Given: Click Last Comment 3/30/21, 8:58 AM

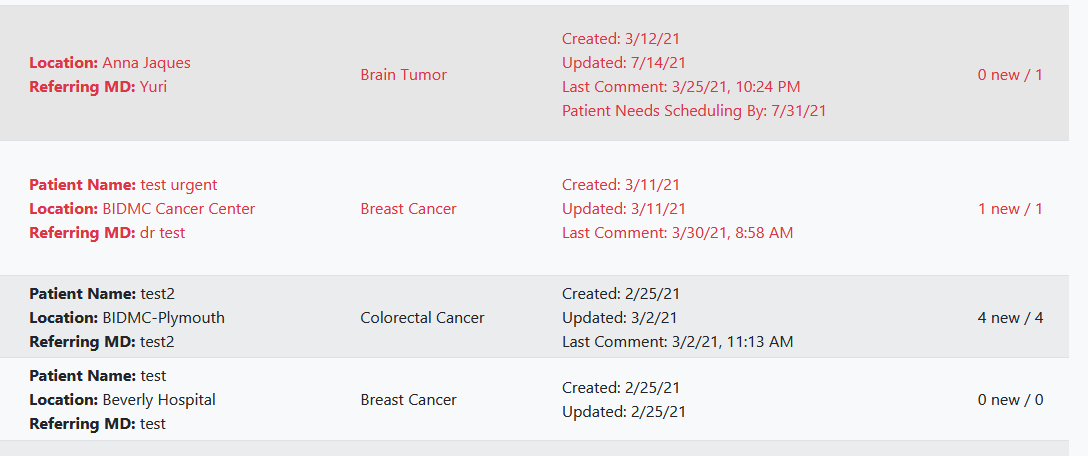Looking at the screenshot, I should (677, 233).
